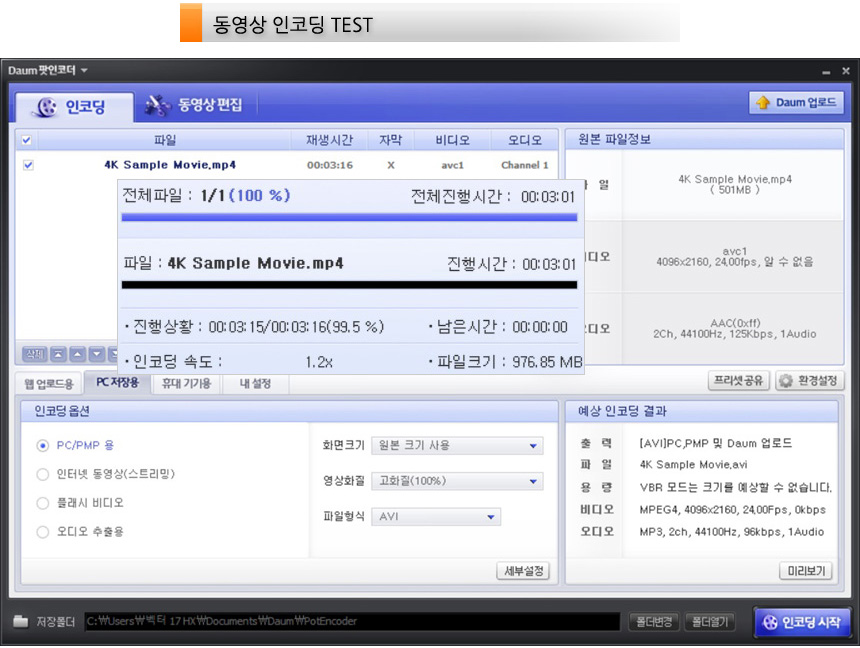
Task: Open the 파일형식 AVI dropdown
Action: (x=436, y=517)
